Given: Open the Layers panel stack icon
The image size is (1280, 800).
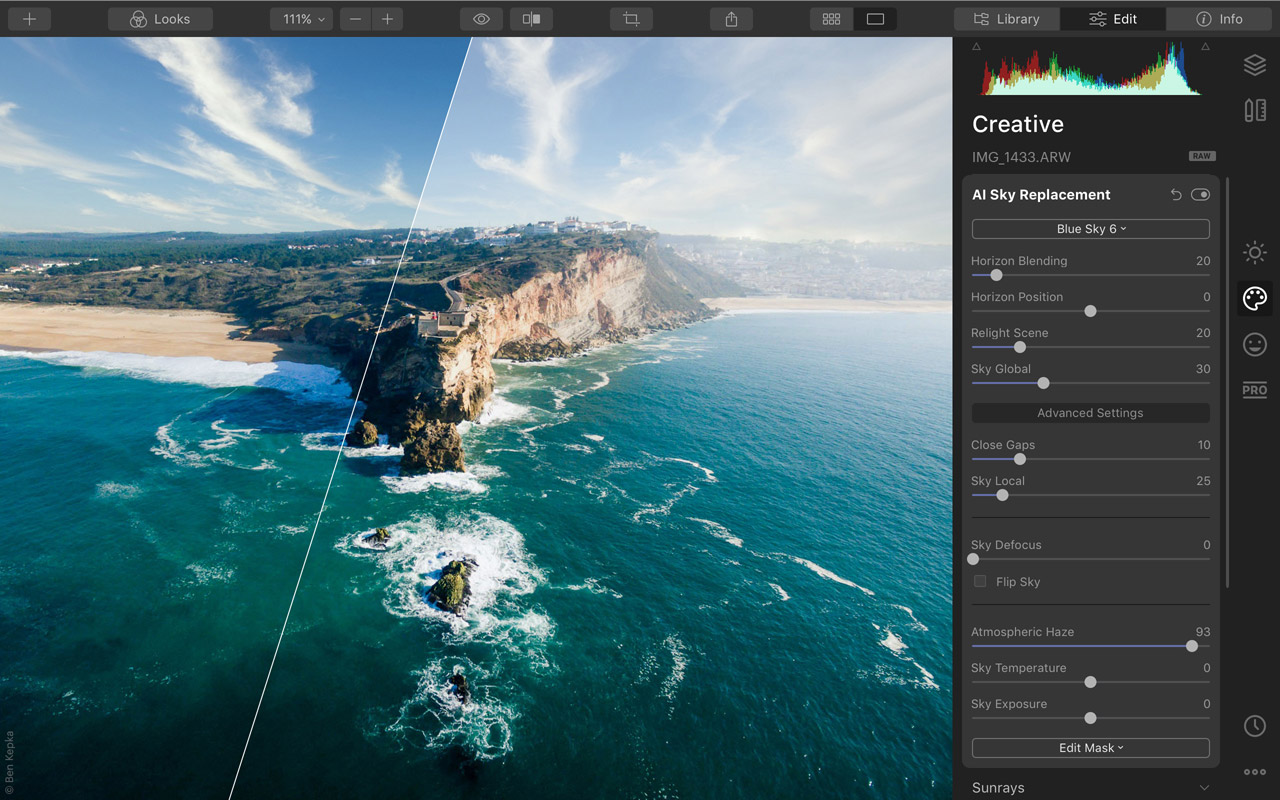Looking at the screenshot, I should [1254, 65].
